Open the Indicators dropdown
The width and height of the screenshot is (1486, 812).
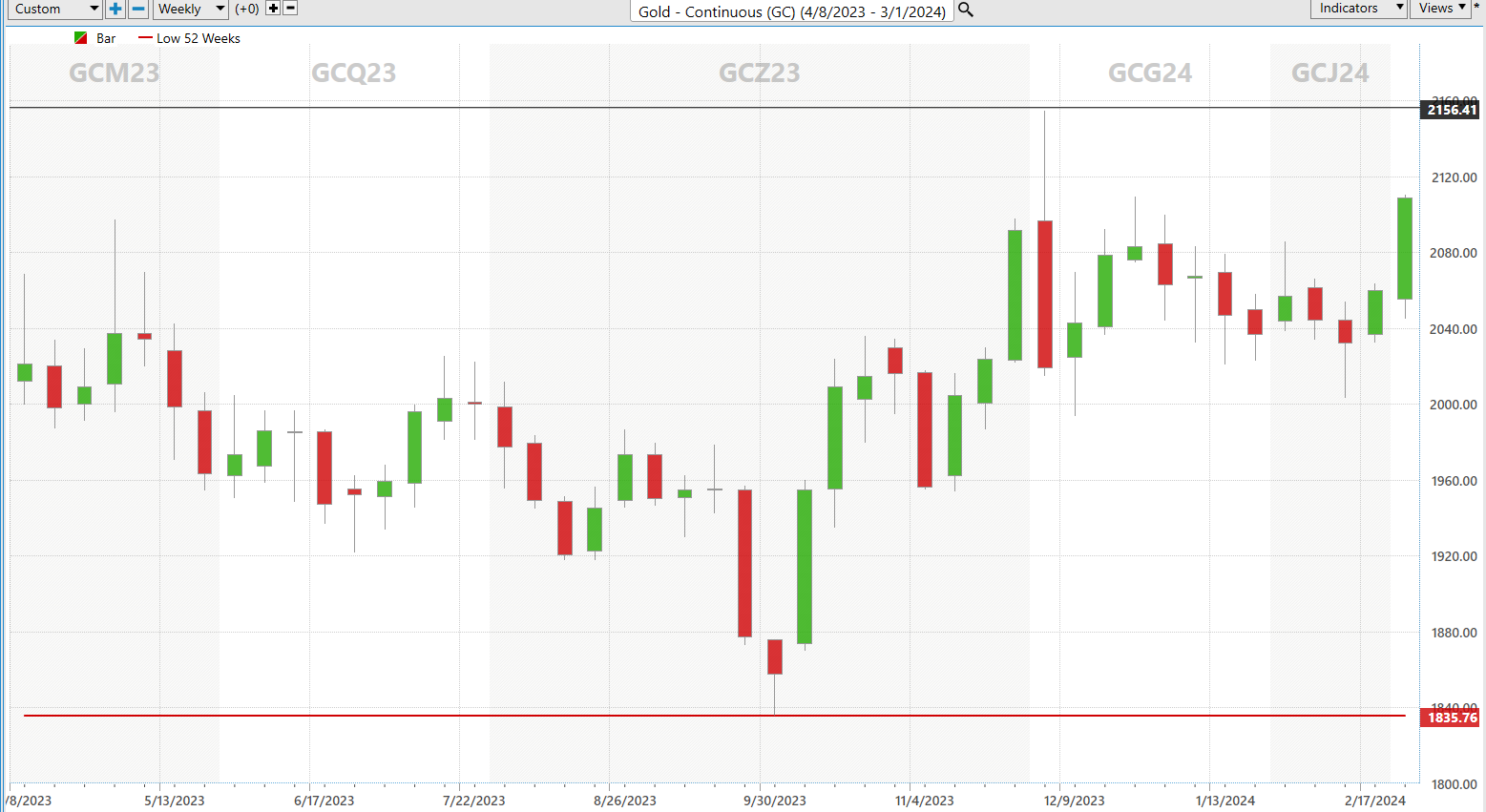[1359, 9]
